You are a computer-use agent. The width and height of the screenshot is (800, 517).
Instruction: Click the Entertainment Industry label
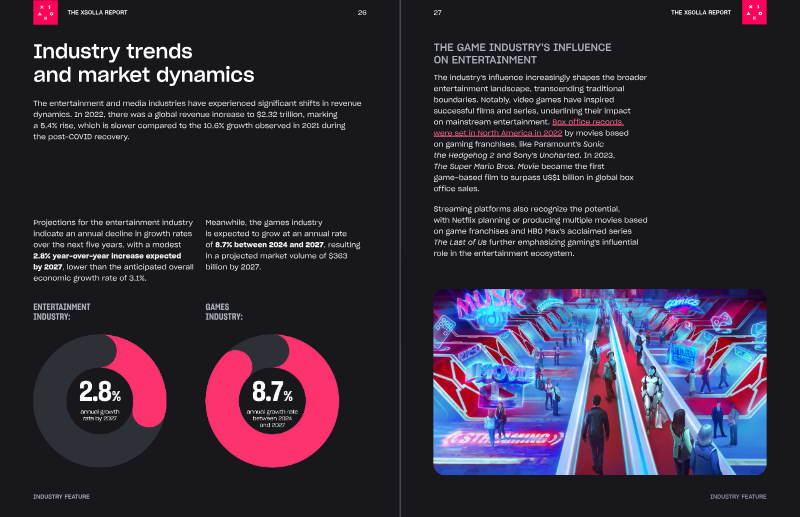pos(62,312)
